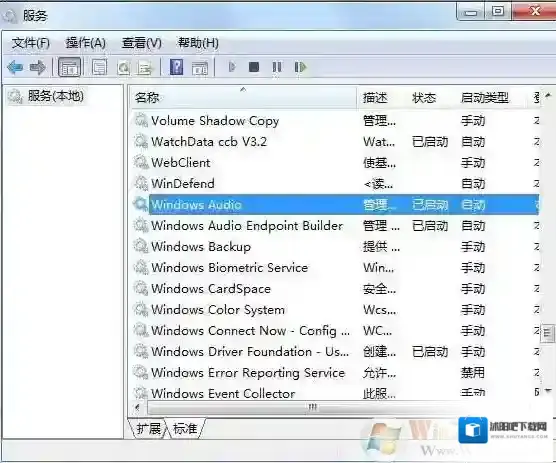Click the Export List toolbar icon
The height and width of the screenshot is (463, 556).
[x=145, y=68]
